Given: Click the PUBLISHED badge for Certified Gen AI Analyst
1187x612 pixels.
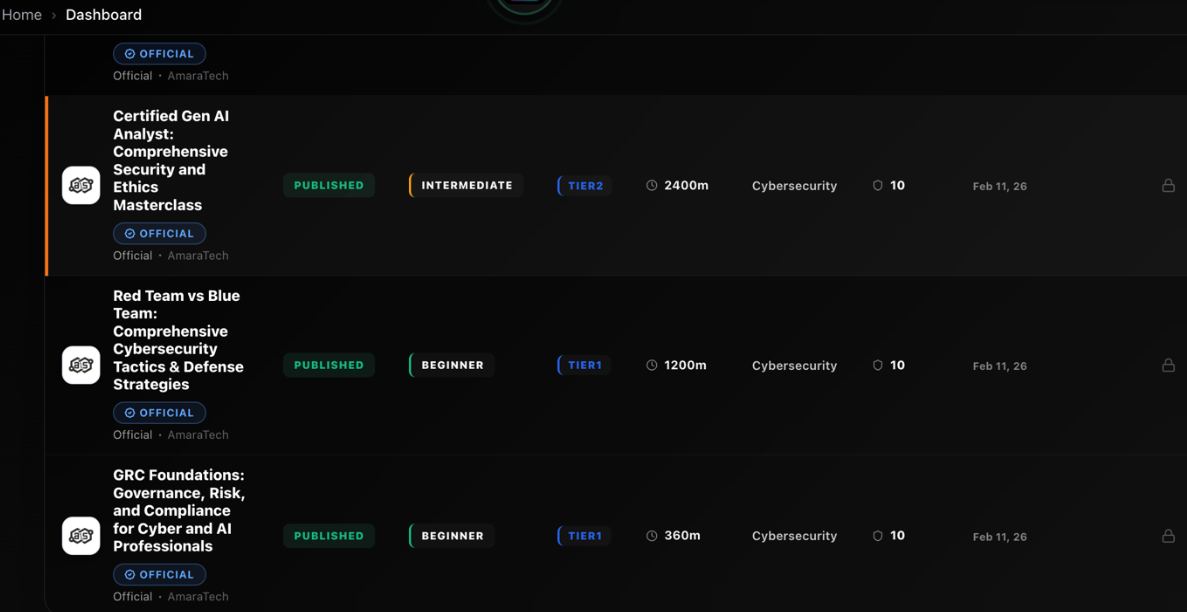Looking at the screenshot, I should (x=328, y=185).
